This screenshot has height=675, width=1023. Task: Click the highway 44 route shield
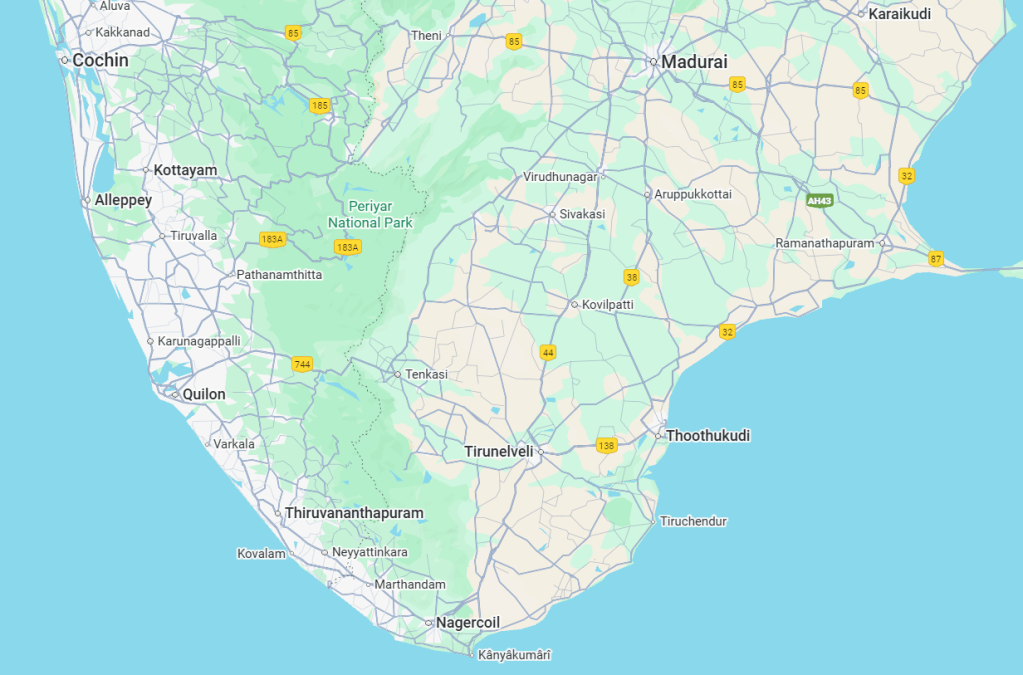pos(547,352)
